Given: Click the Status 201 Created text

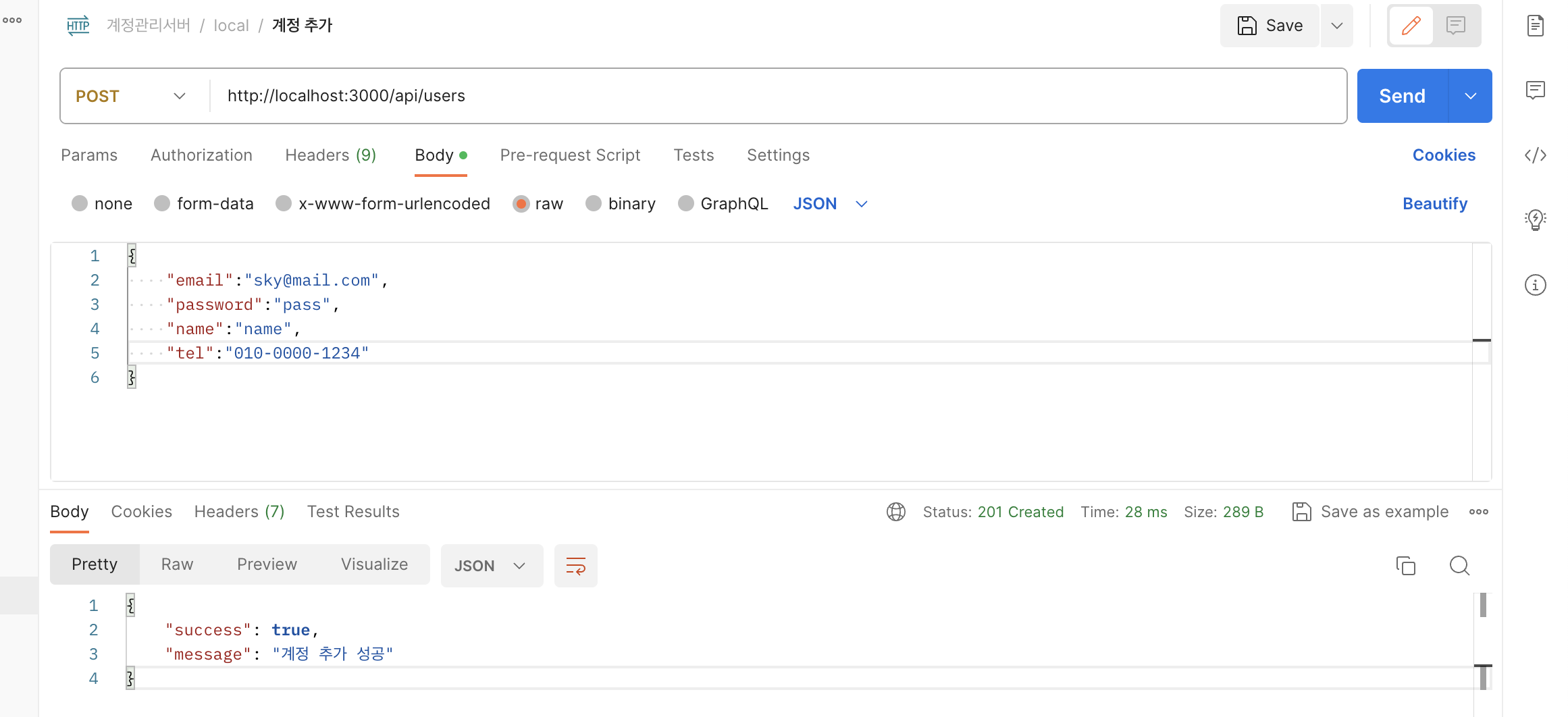Looking at the screenshot, I should tap(993, 512).
